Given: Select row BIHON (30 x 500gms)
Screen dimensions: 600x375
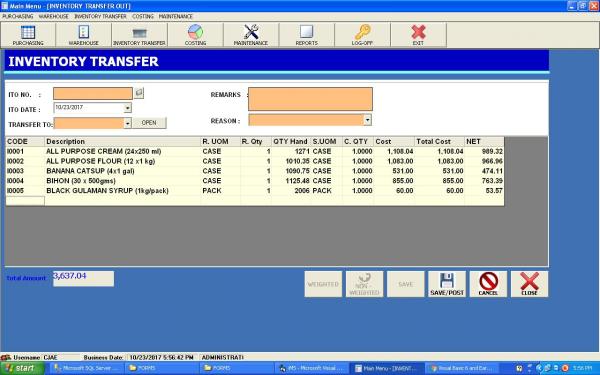Looking at the screenshot, I should point(255,181).
